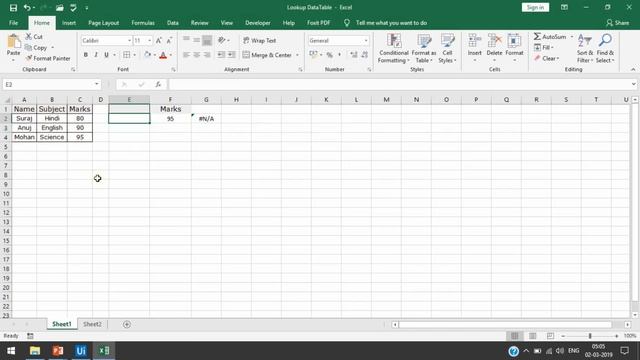Click the Decrease Indent icon
640x360 pixels.
point(221,55)
